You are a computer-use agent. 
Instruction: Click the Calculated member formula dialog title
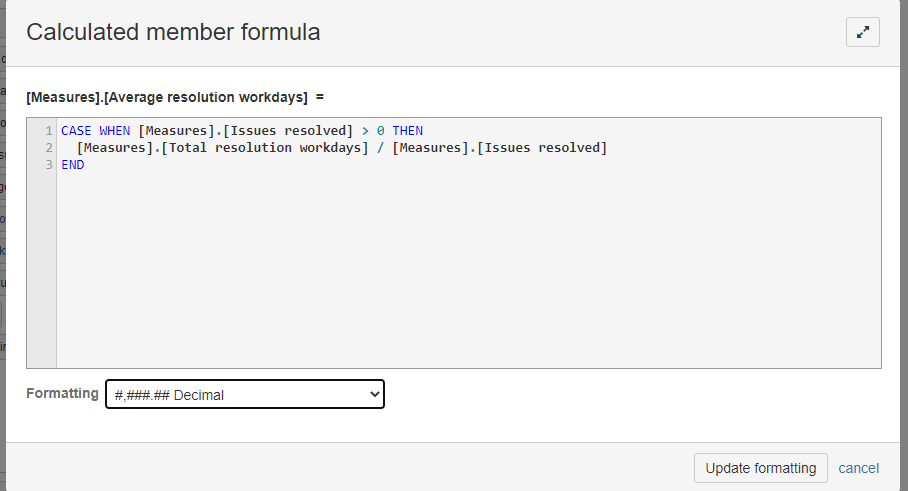point(173,32)
